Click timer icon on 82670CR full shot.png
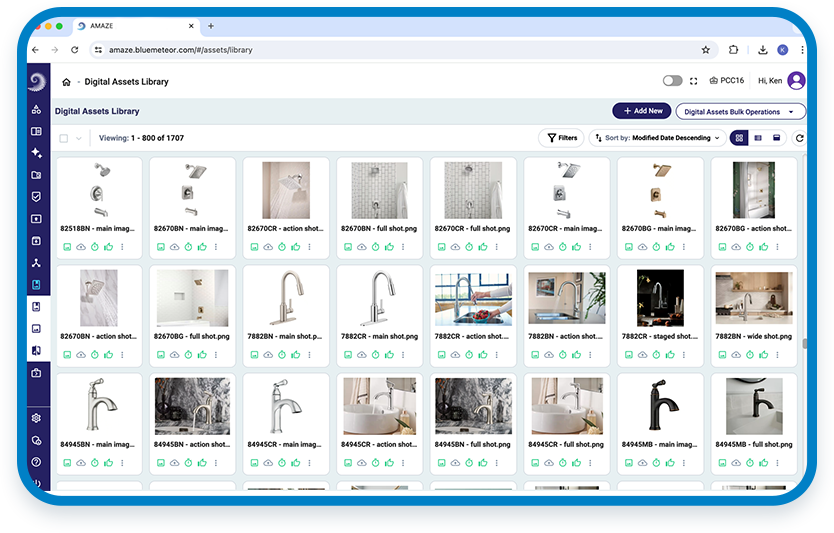 pos(469,247)
